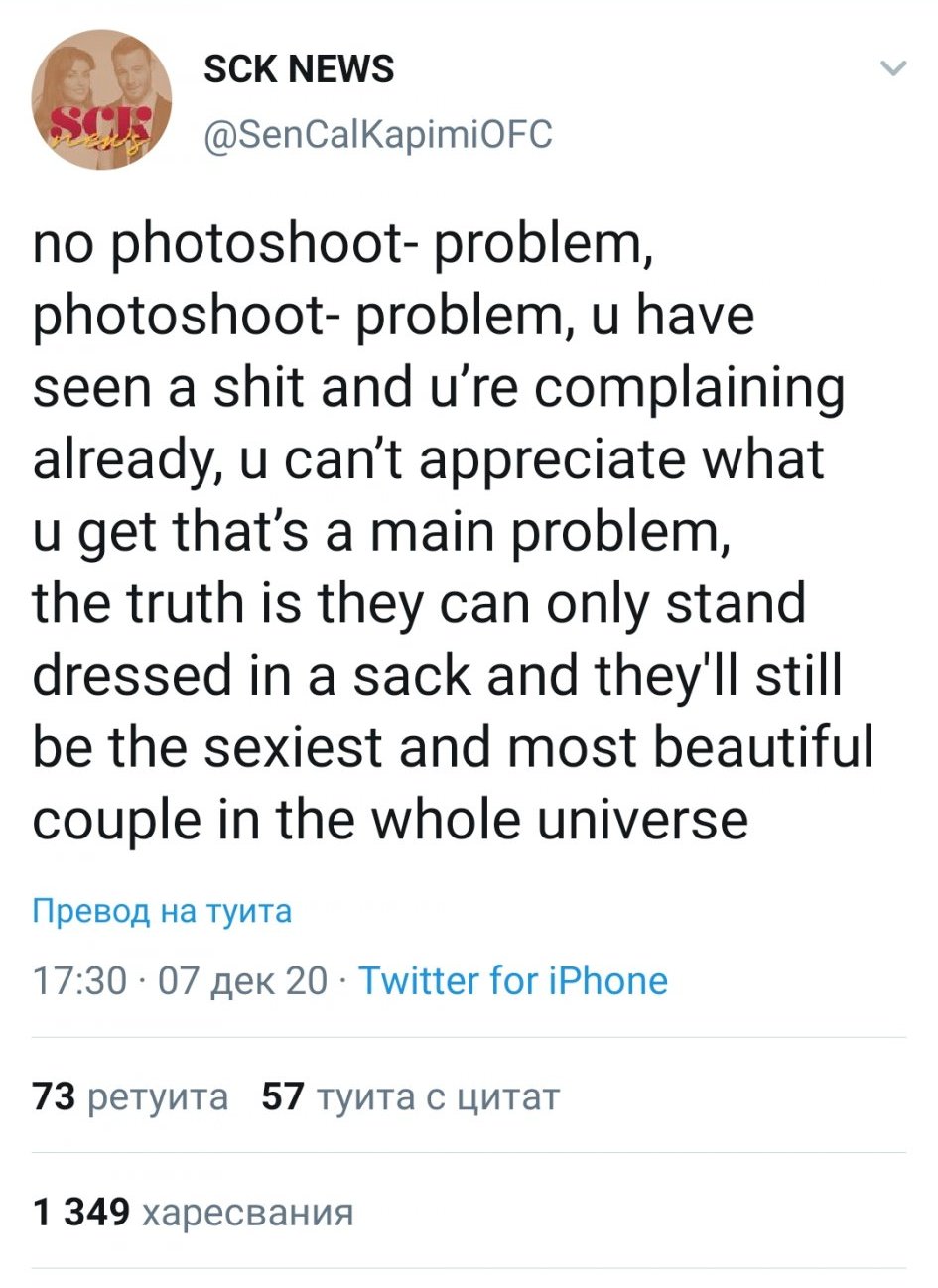
Task: Expand the tweet options chevron
Action: pos(894,69)
